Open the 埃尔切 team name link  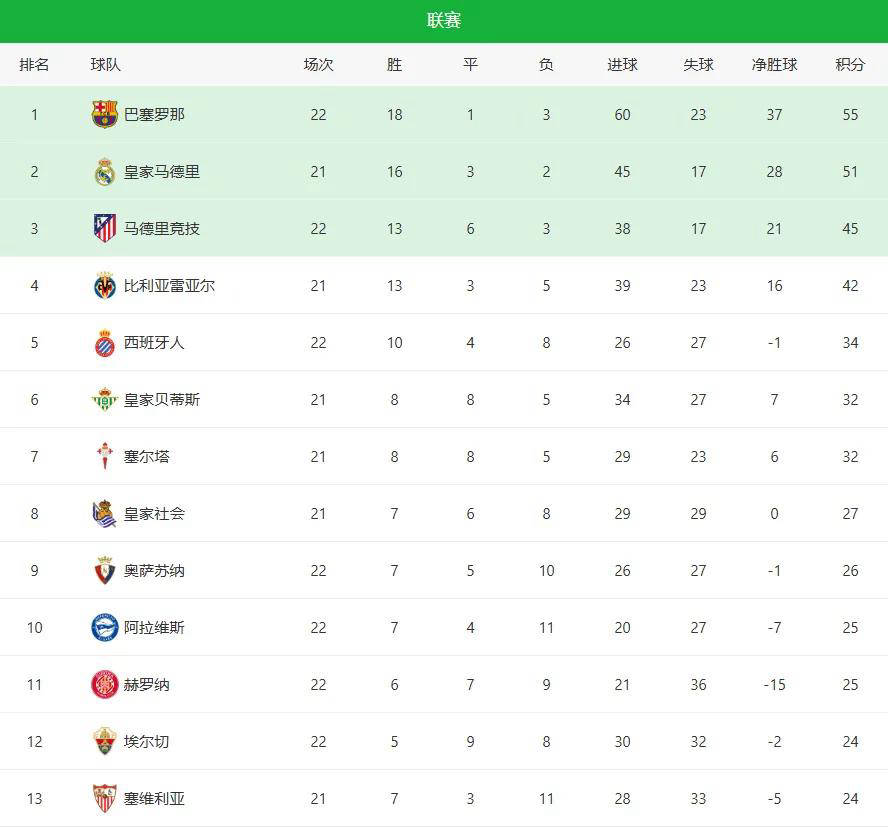click(147, 742)
